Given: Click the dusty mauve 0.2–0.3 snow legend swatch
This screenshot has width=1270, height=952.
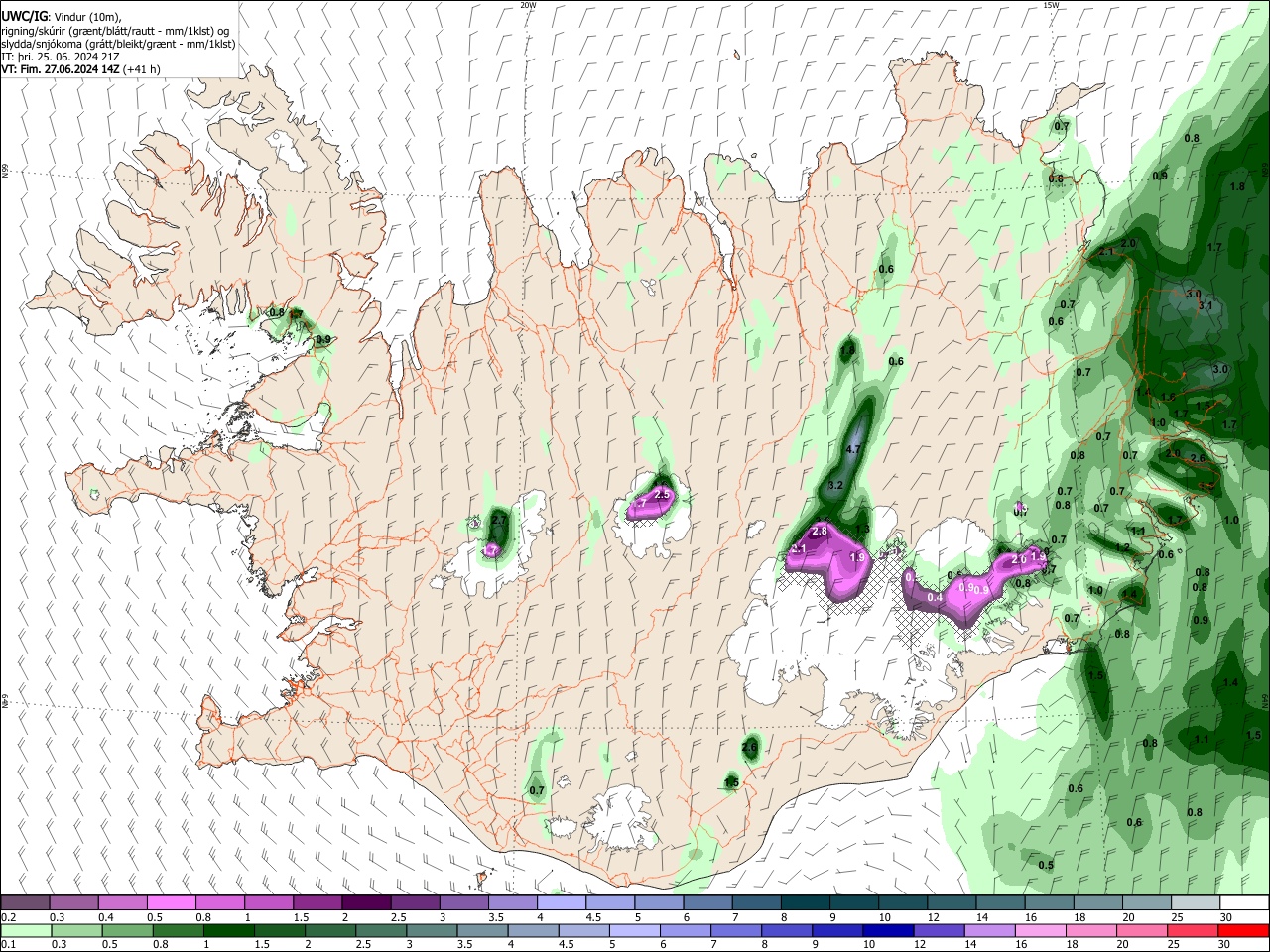Looking at the screenshot, I should (25, 902).
